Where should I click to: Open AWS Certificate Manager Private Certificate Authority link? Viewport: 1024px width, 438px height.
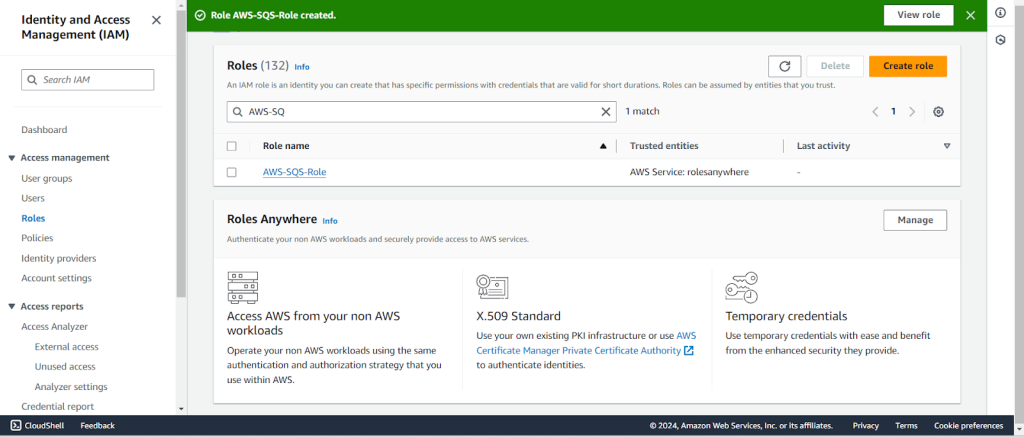586,343
